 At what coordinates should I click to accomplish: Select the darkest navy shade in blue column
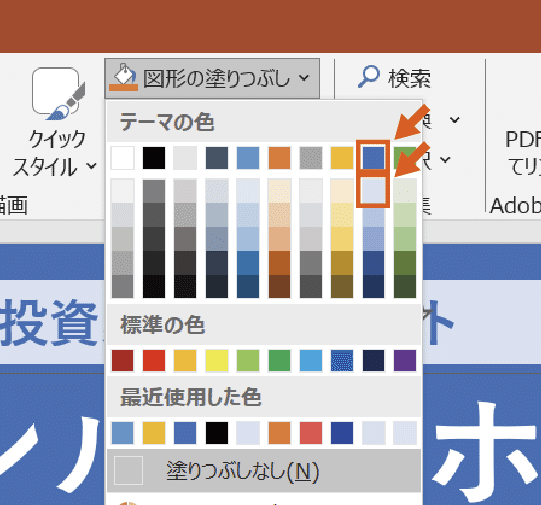pos(373,286)
